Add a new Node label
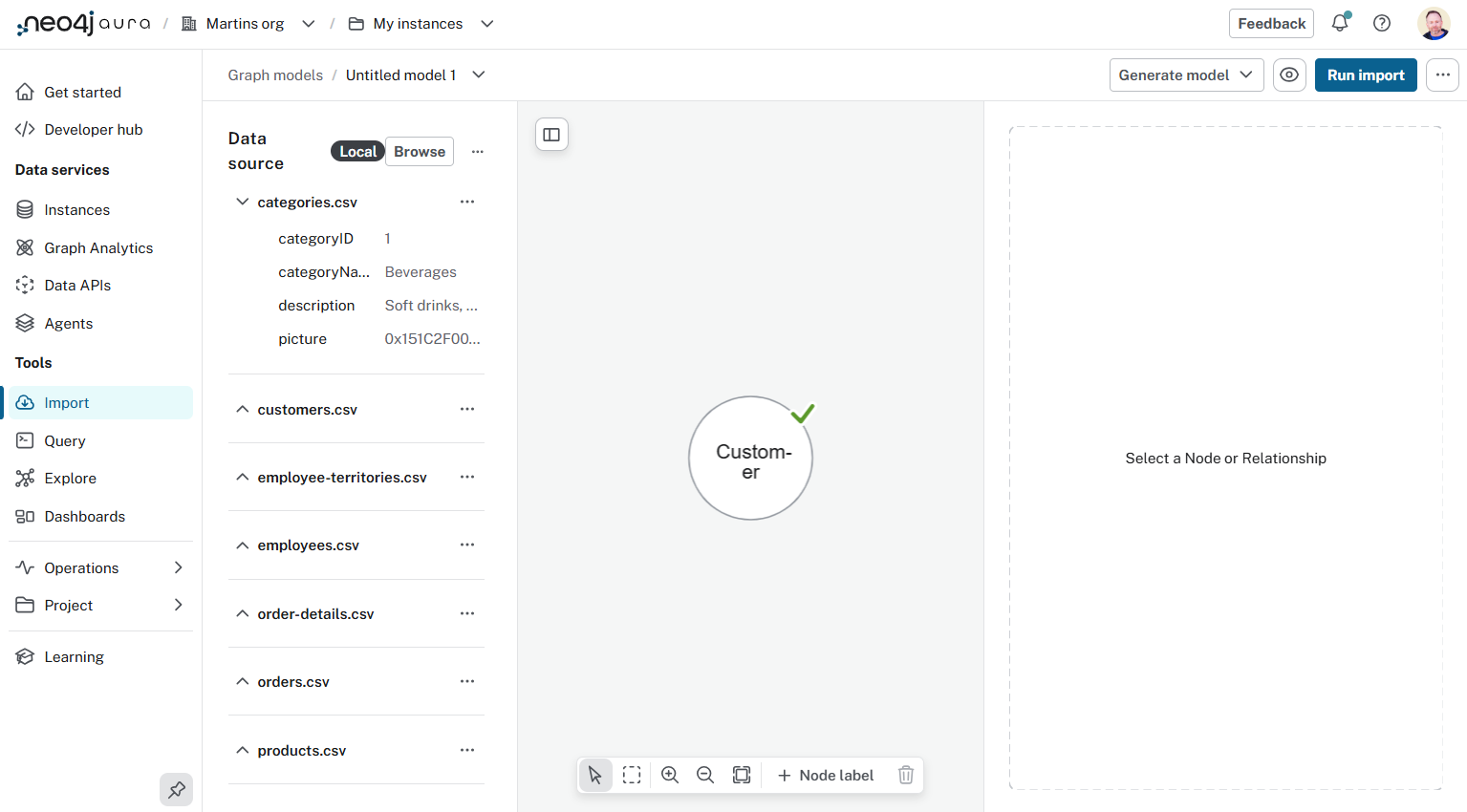This screenshot has height=812, width=1467. 825,775
